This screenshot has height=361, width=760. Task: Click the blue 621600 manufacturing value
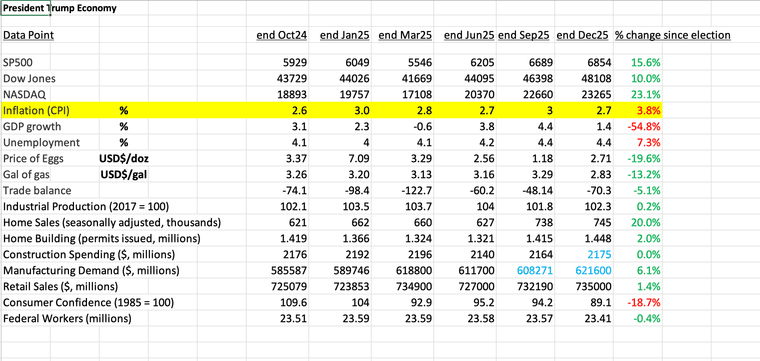594,270
